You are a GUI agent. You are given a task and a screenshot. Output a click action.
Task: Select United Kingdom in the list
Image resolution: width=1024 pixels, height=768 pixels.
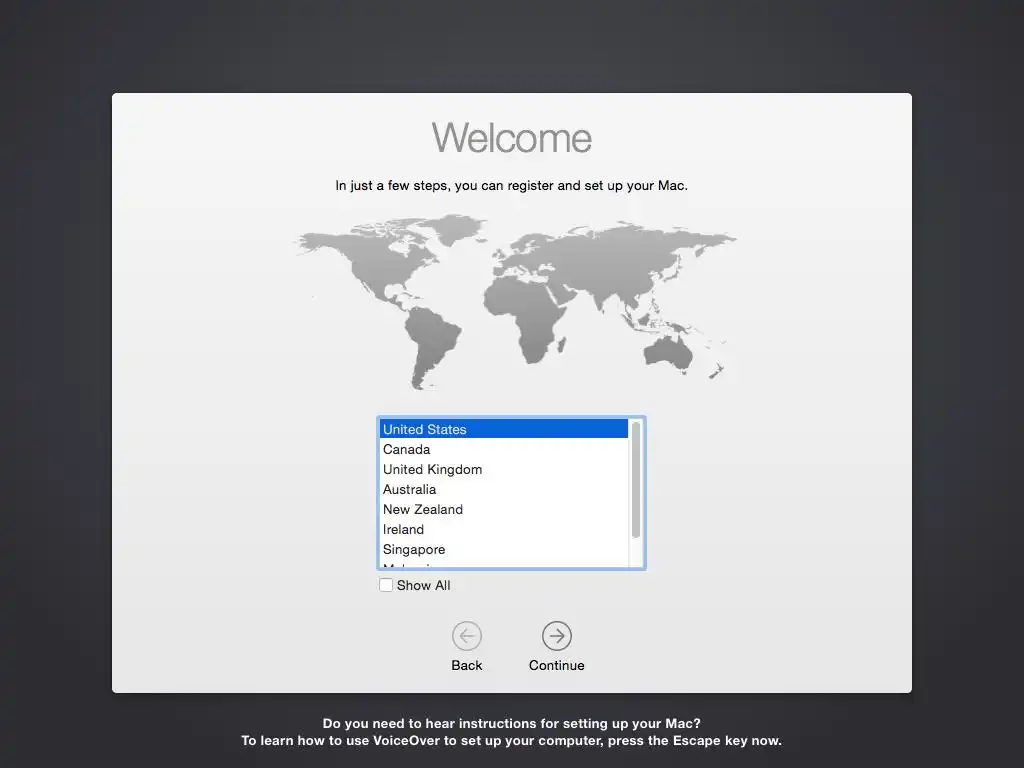click(504, 470)
